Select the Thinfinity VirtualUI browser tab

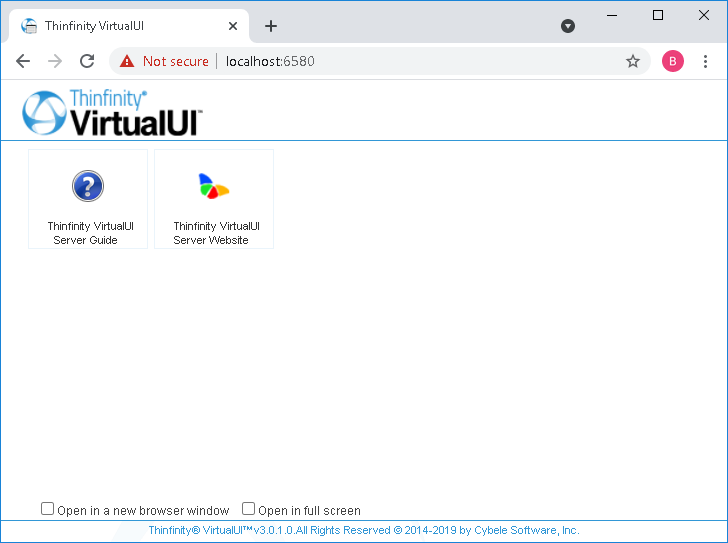[129, 26]
